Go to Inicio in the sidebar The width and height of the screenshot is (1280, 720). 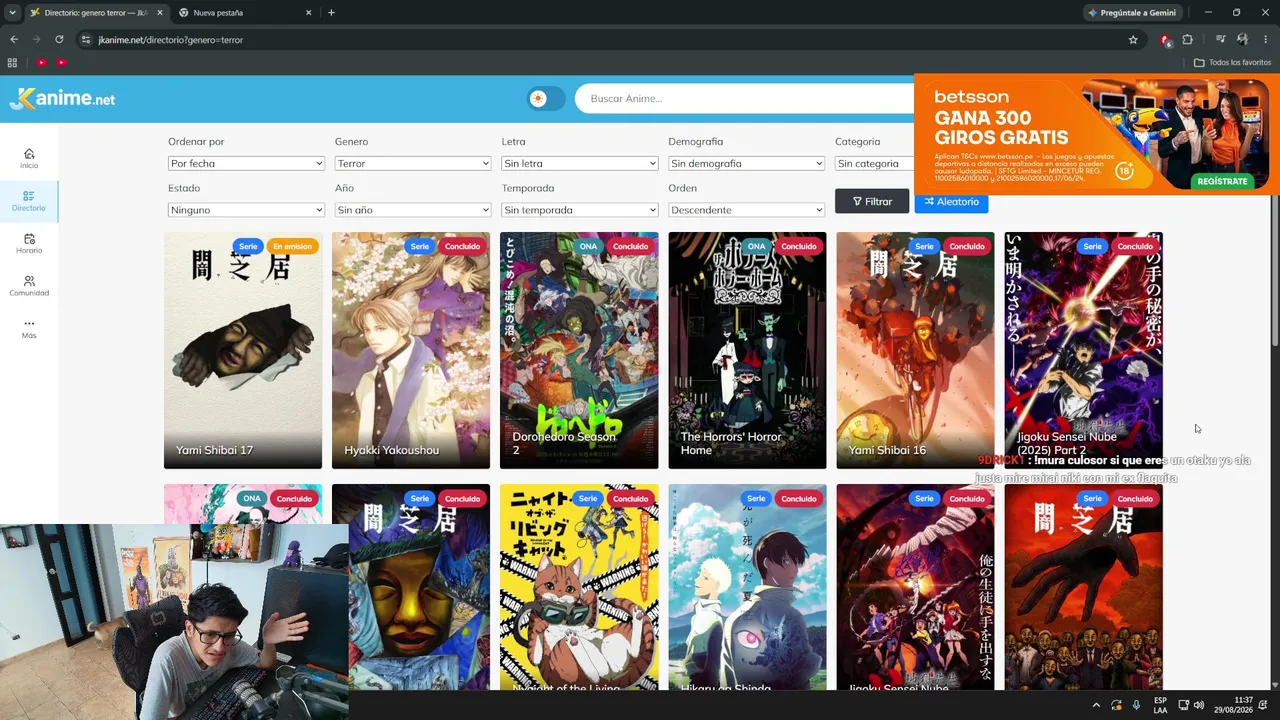(x=29, y=158)
